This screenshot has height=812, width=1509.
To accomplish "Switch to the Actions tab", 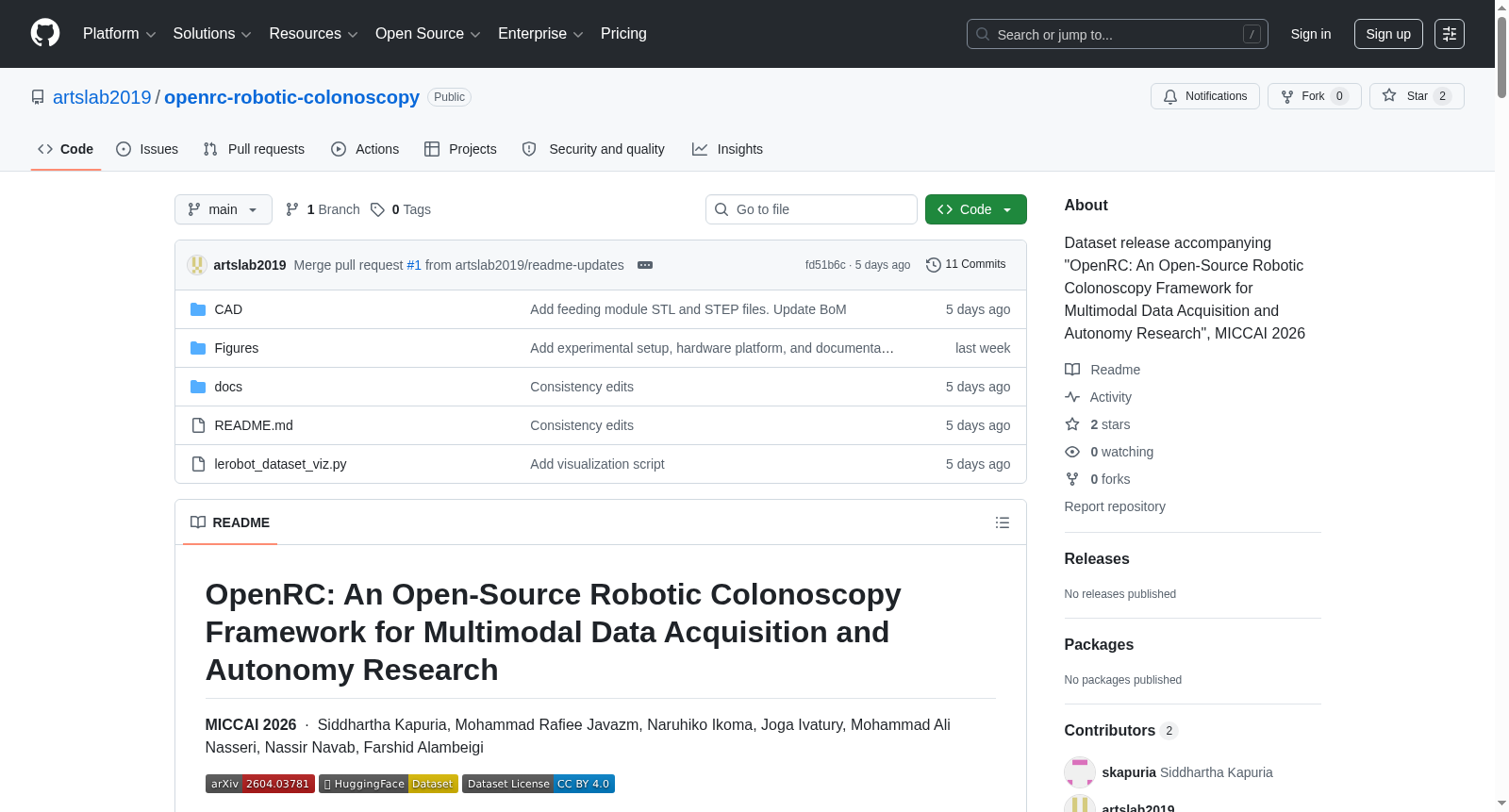I will (x=365, y=149).
